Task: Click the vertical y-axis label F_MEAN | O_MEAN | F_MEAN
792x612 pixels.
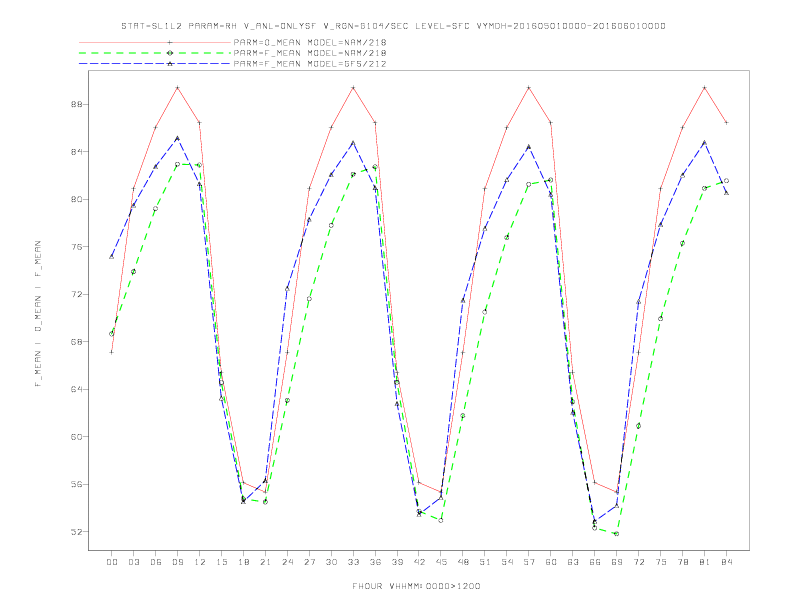Action: 38,314
